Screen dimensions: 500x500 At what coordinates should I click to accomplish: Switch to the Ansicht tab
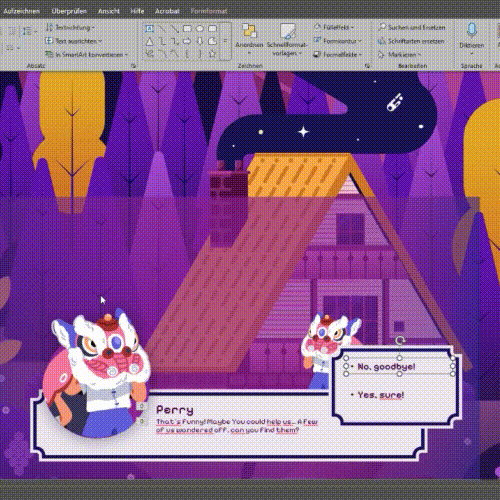click(x=109, y=11)
